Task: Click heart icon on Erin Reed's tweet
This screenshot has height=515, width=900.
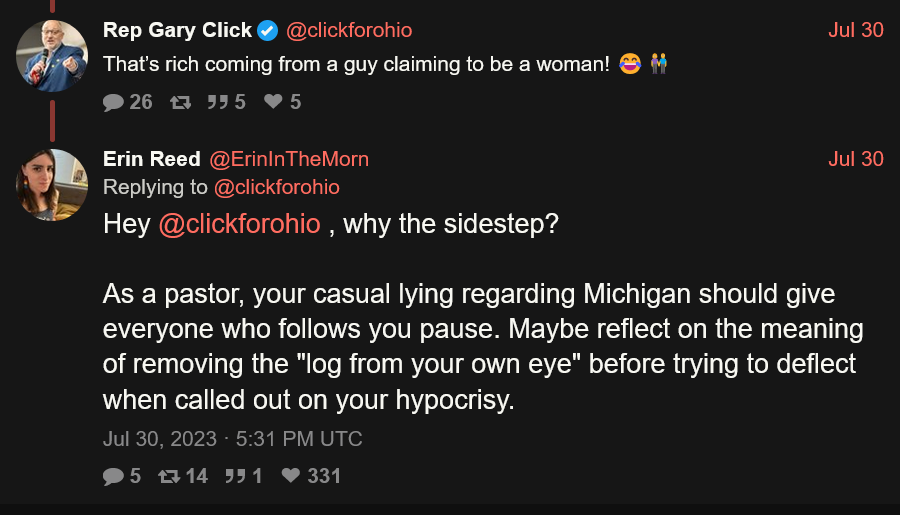Action: [291, 477]
